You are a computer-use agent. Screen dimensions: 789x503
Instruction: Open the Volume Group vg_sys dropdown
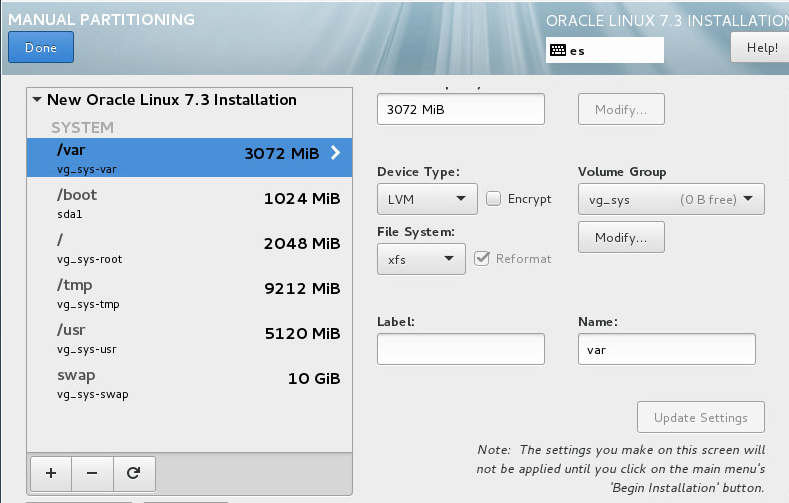point(671,199)
